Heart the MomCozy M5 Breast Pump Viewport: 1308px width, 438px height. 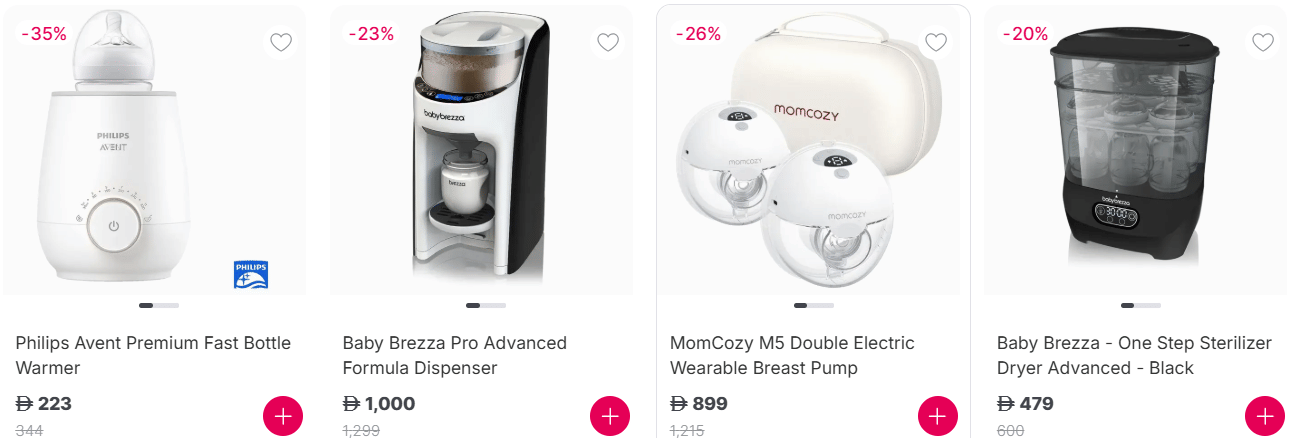tap(936, 43)
